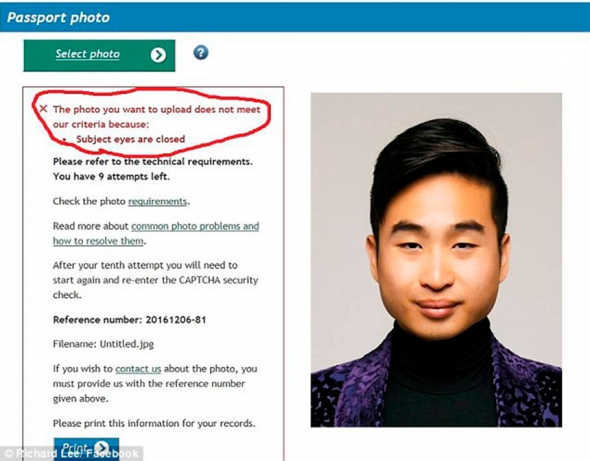
Task: Open common photo problems link
Action: click(x=156, y=233)
